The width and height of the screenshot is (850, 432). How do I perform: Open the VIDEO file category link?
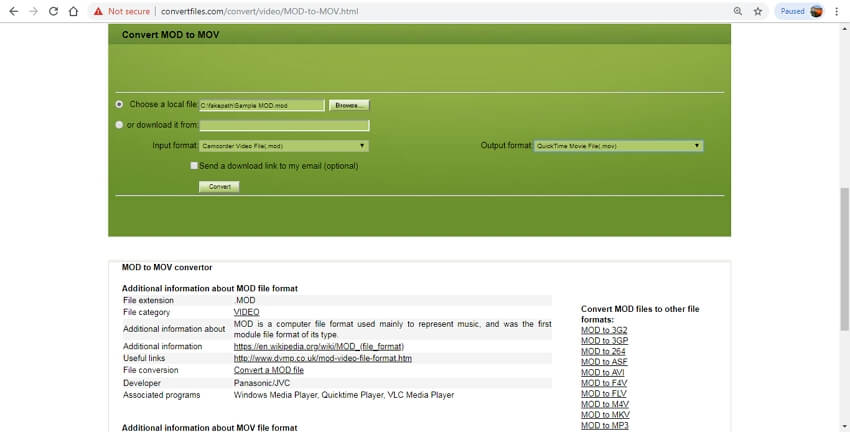click(246, 312)
